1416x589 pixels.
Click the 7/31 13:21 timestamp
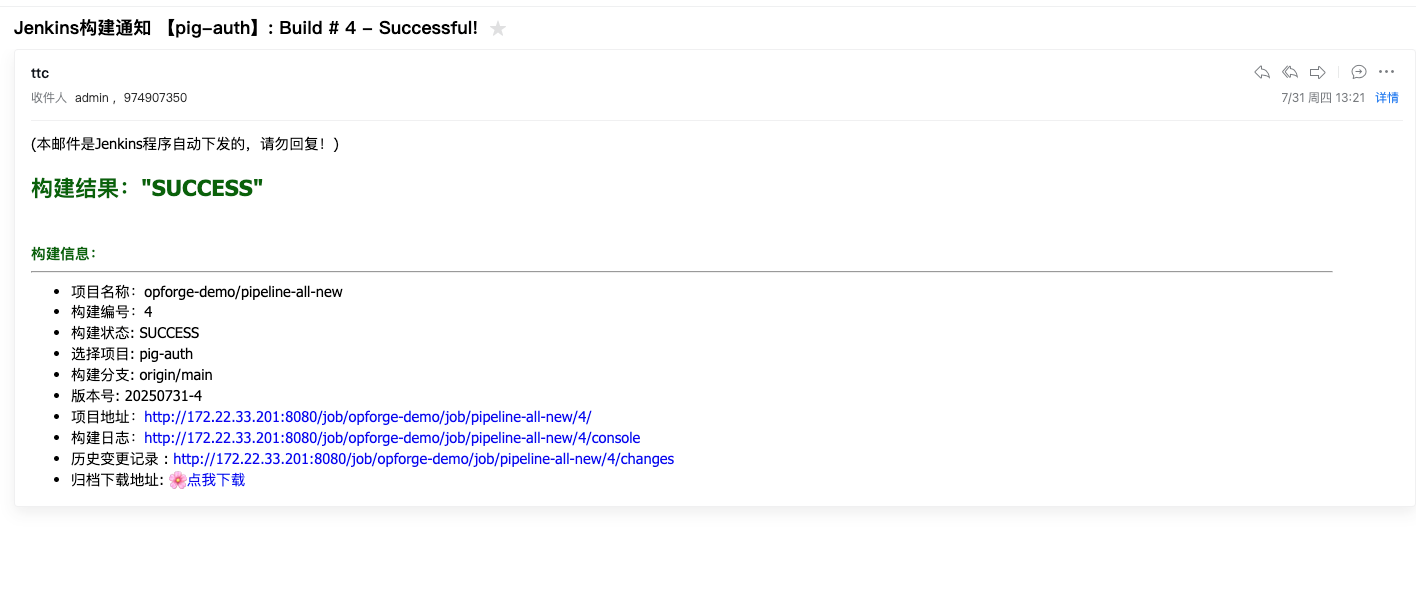(1322, 98)
